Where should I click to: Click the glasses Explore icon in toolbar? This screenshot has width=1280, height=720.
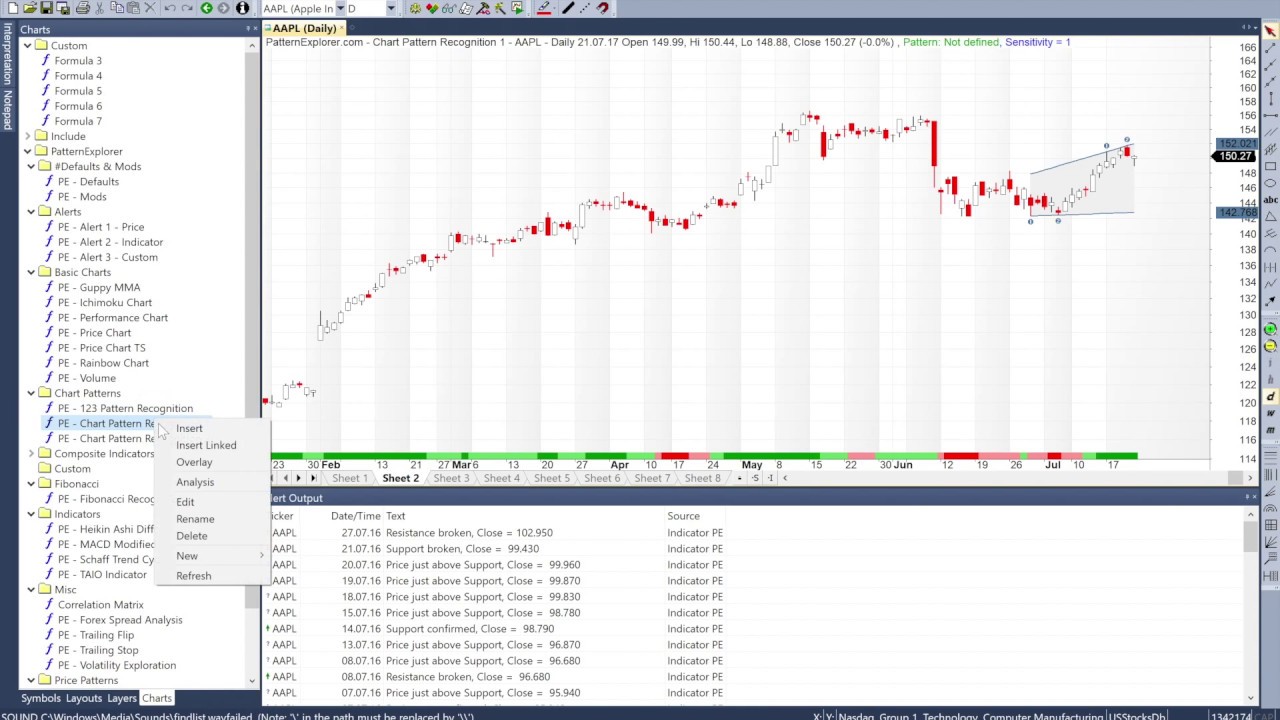[449, 8]
